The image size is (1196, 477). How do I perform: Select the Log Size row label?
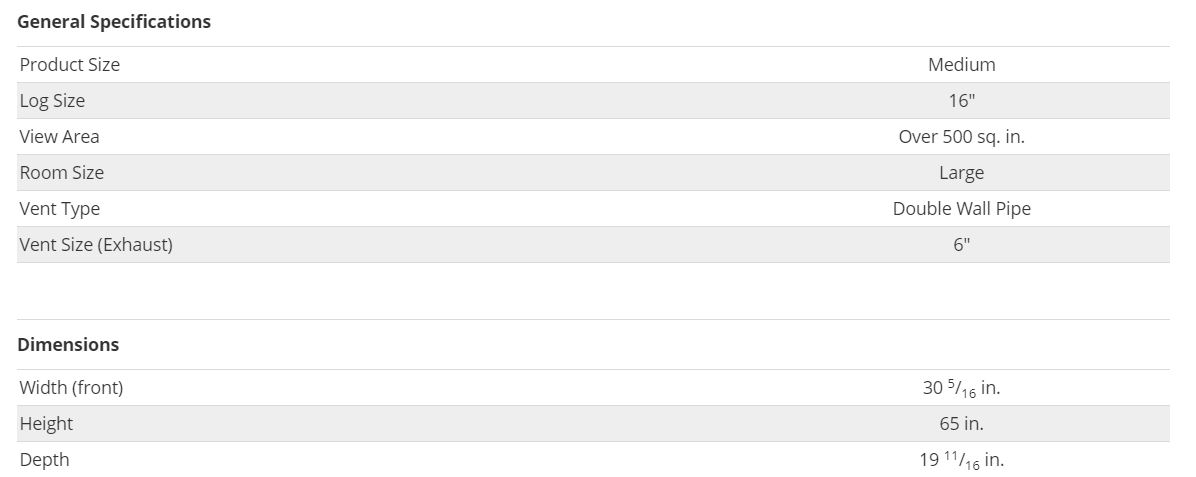pos(52,101)
